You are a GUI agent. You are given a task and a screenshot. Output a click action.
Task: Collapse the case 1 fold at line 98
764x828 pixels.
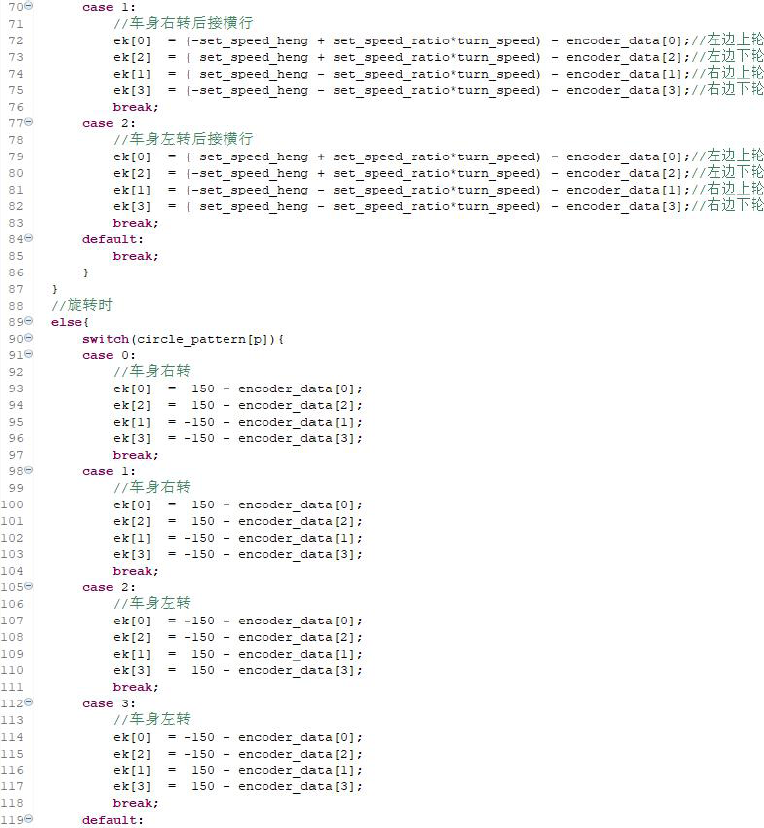pyautogui.click(x=29, y=470)
